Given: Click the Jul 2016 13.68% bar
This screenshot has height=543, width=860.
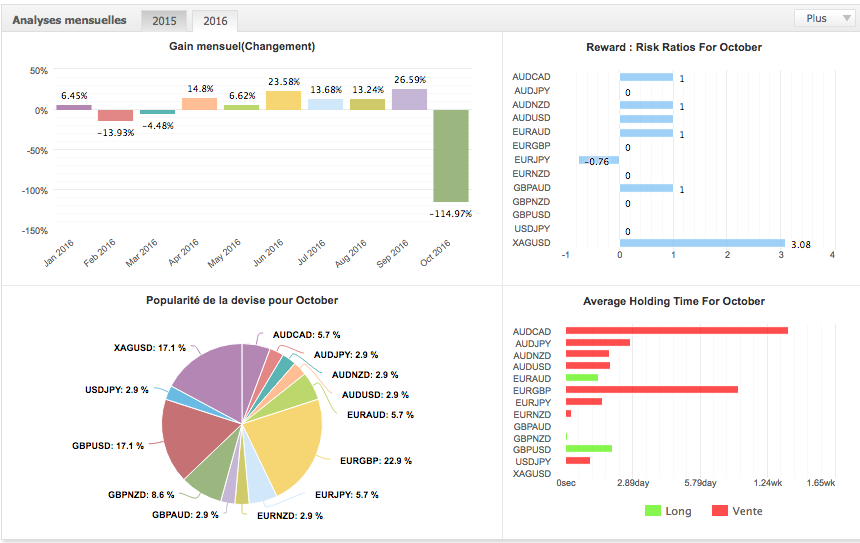Looking at the screenshot, I should coord(325,104).
